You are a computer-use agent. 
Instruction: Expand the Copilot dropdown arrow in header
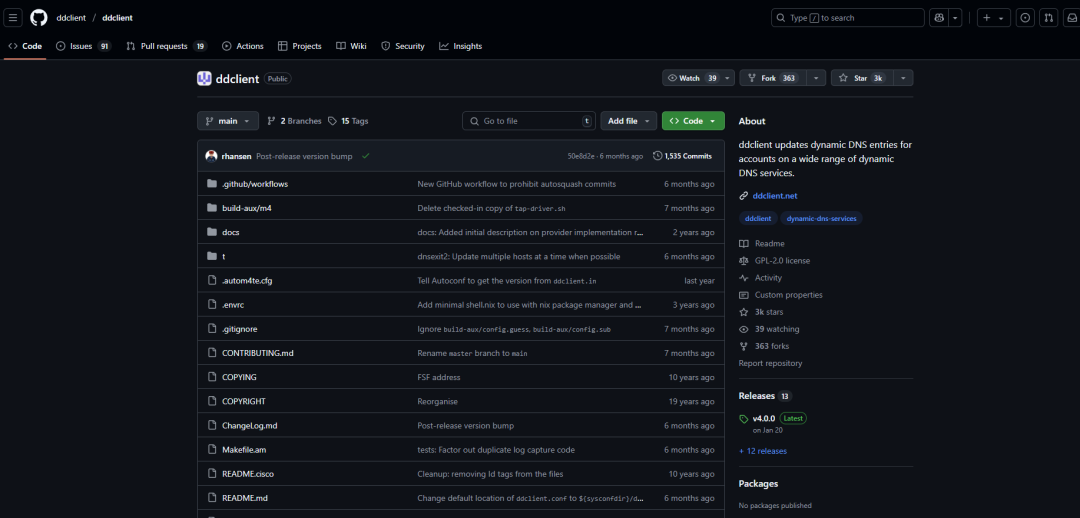point(955,18)
